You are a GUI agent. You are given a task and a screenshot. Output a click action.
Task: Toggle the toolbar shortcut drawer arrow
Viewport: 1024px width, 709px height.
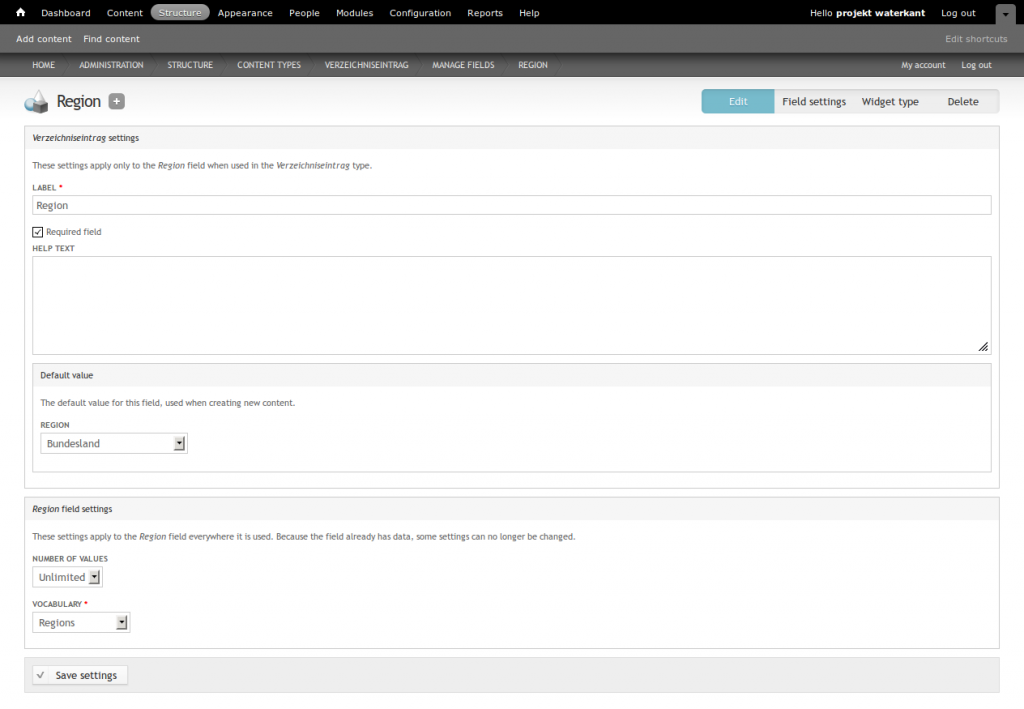click(1004, 14)
